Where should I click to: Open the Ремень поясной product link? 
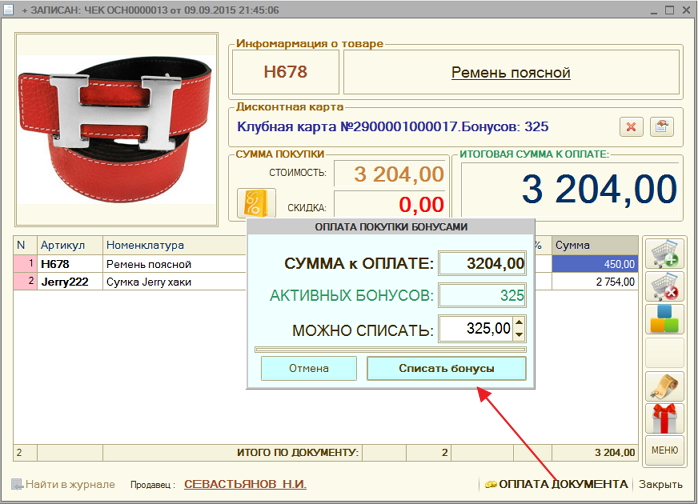tap(511, 72)
